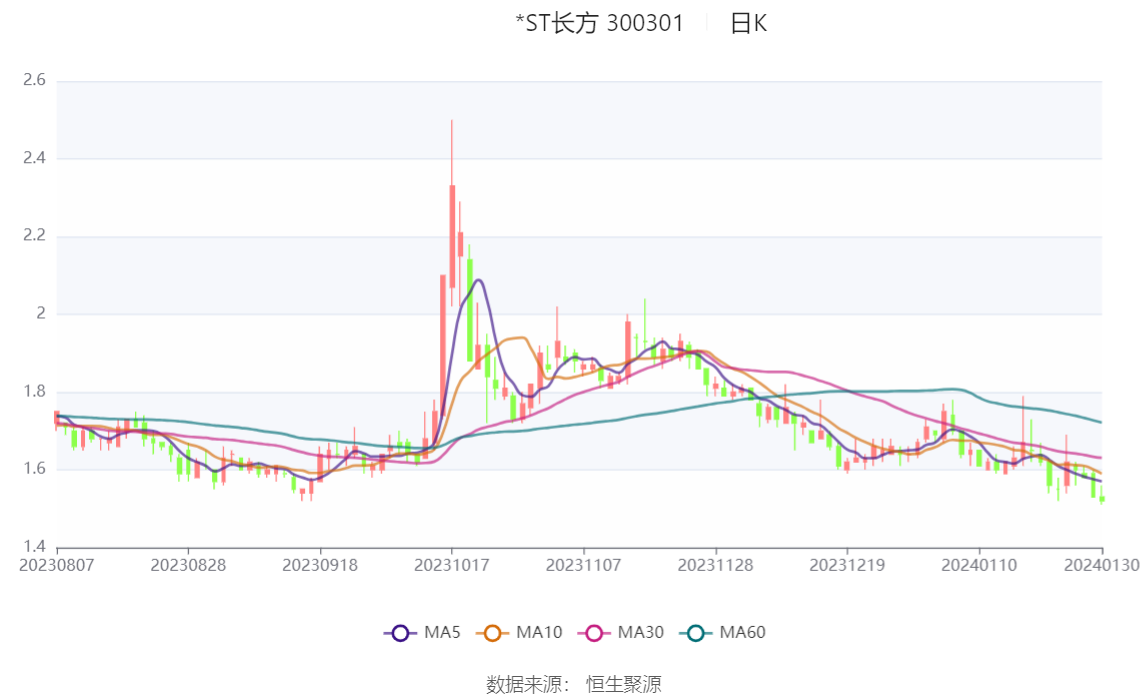Click the y-axis value 1.4
1148x699 pixels.
point(34,547)
